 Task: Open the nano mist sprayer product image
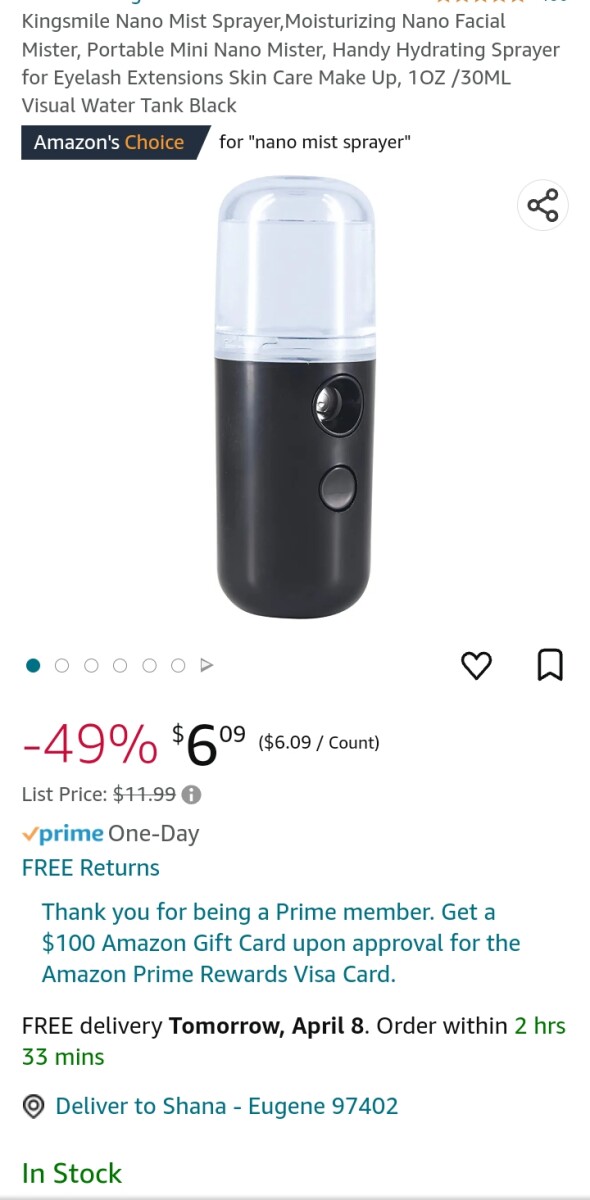tap(296, 397)
